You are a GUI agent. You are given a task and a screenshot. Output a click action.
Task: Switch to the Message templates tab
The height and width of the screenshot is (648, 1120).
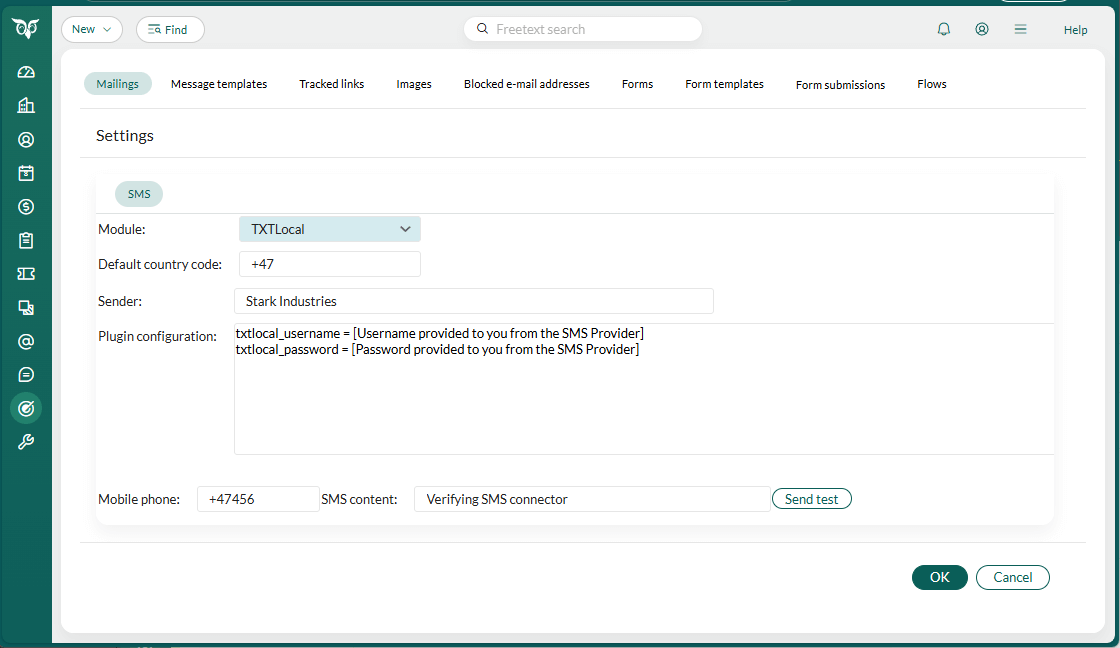219,84
